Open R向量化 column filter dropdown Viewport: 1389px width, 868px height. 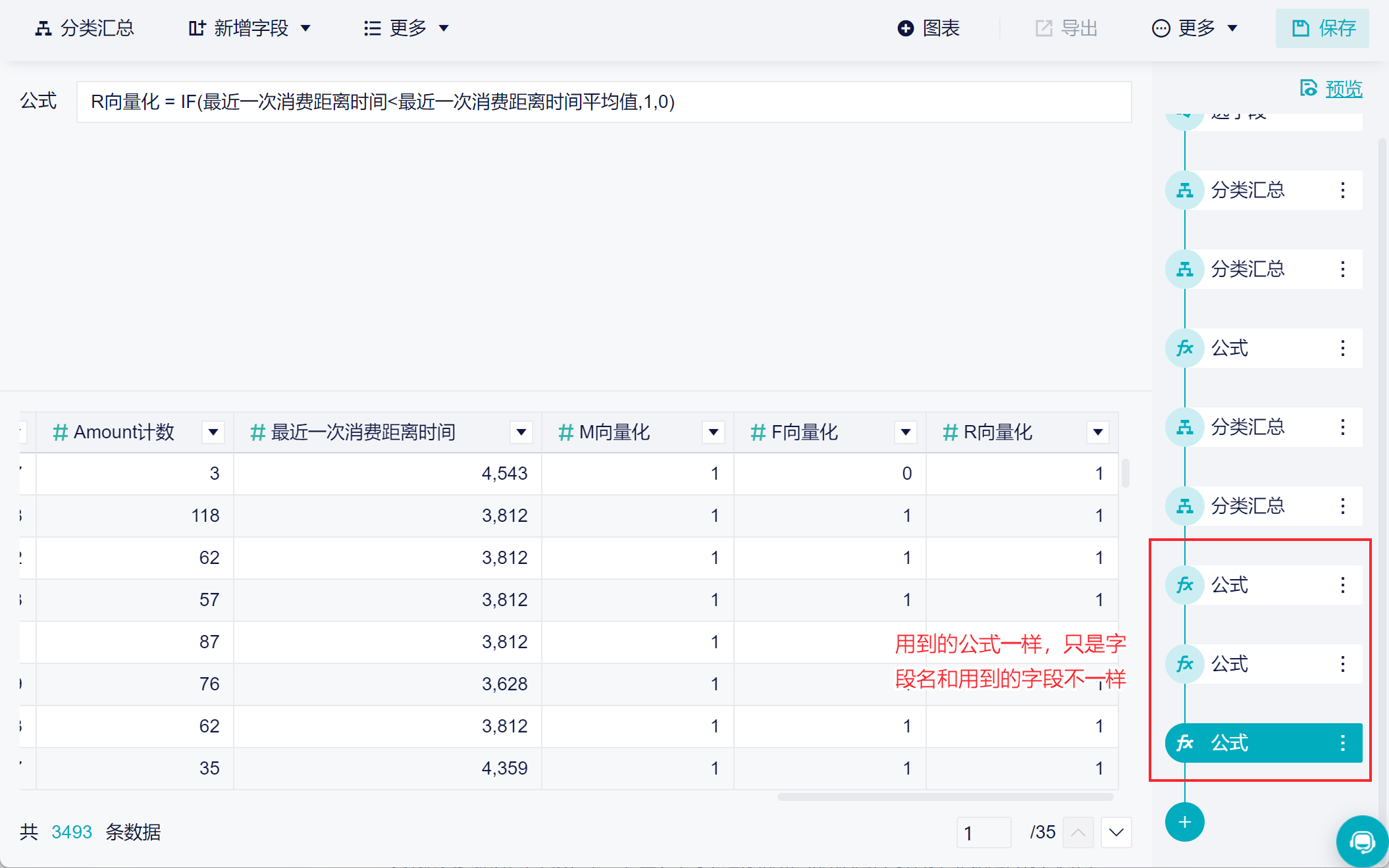coord(1097,432)
